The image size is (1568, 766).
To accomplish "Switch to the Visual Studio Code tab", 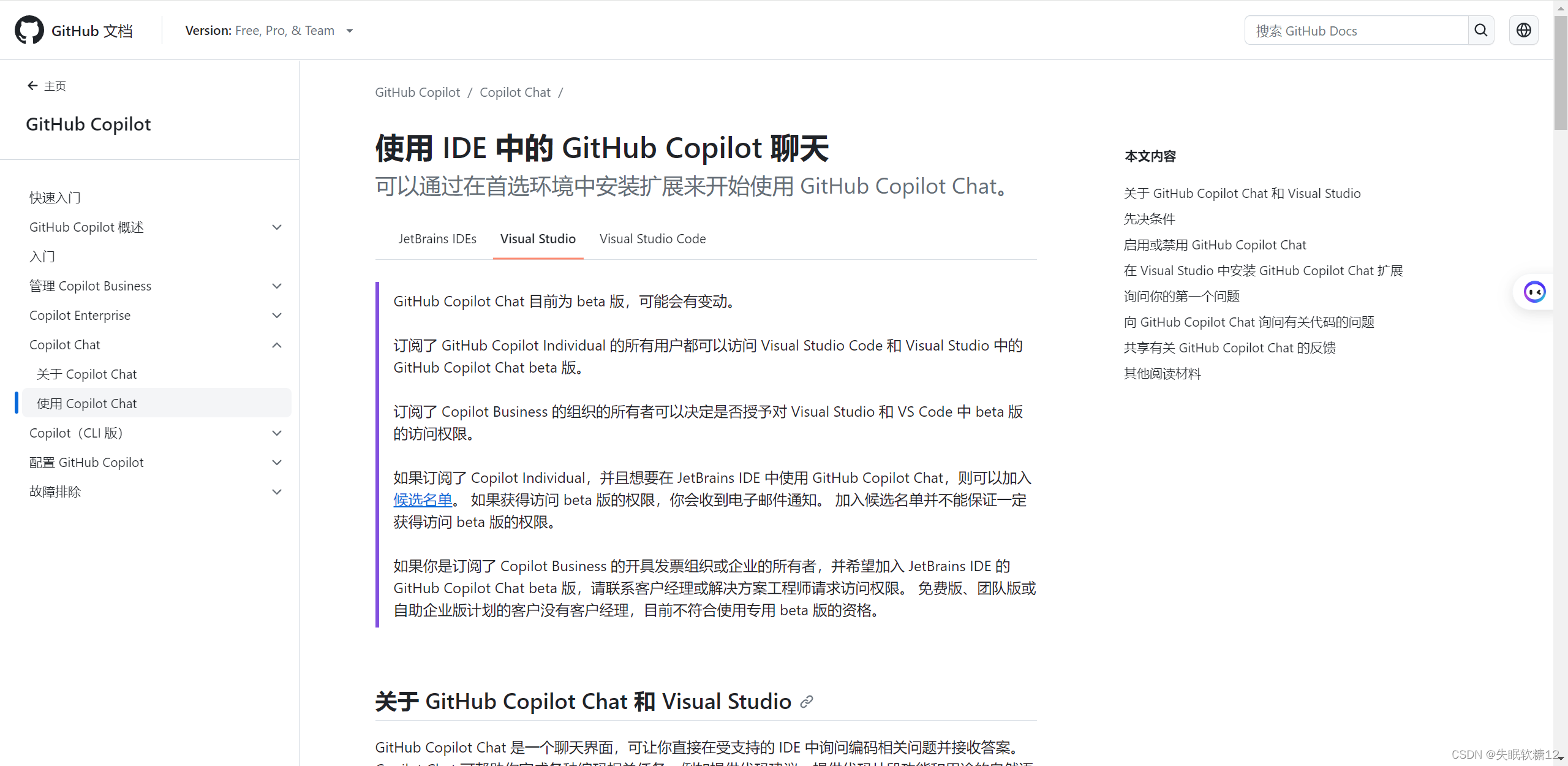I will [652, 239].
